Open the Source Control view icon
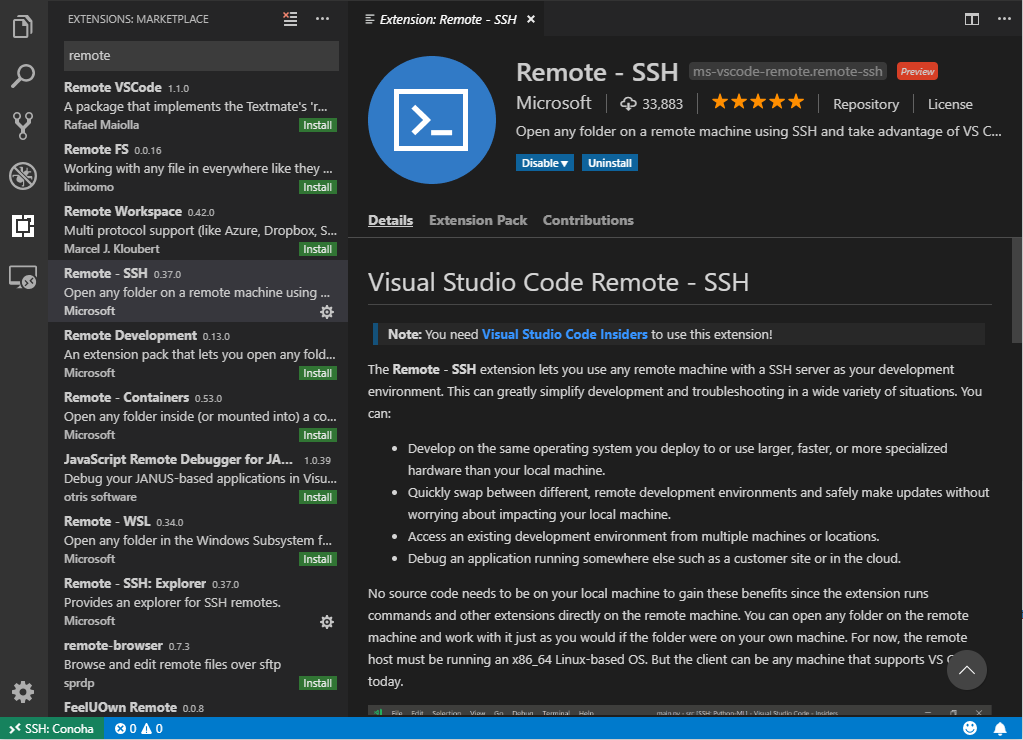This screenshot has height=740, width=1023. pyautogui.click(x=23, y=126)
